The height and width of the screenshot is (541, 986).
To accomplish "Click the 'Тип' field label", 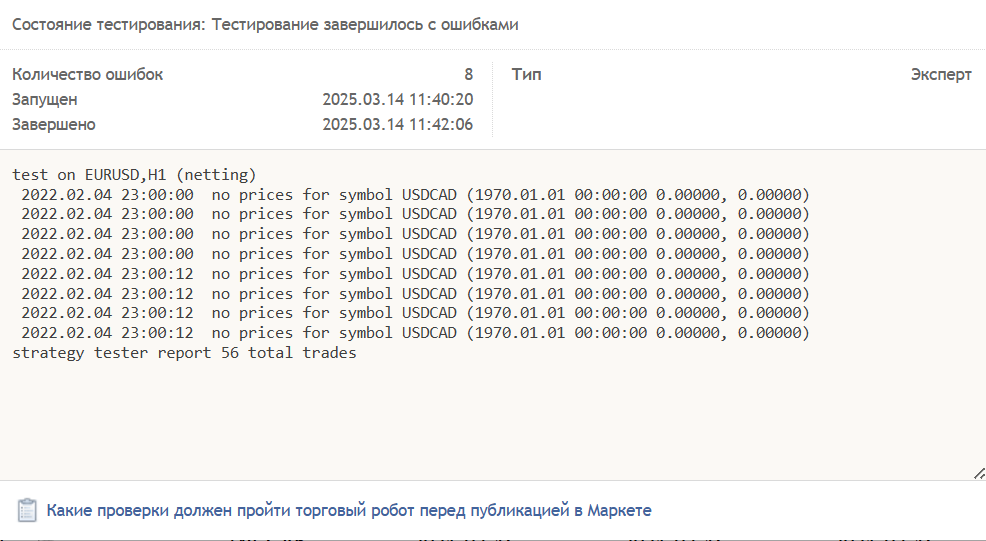I will (x=526, y=74).
